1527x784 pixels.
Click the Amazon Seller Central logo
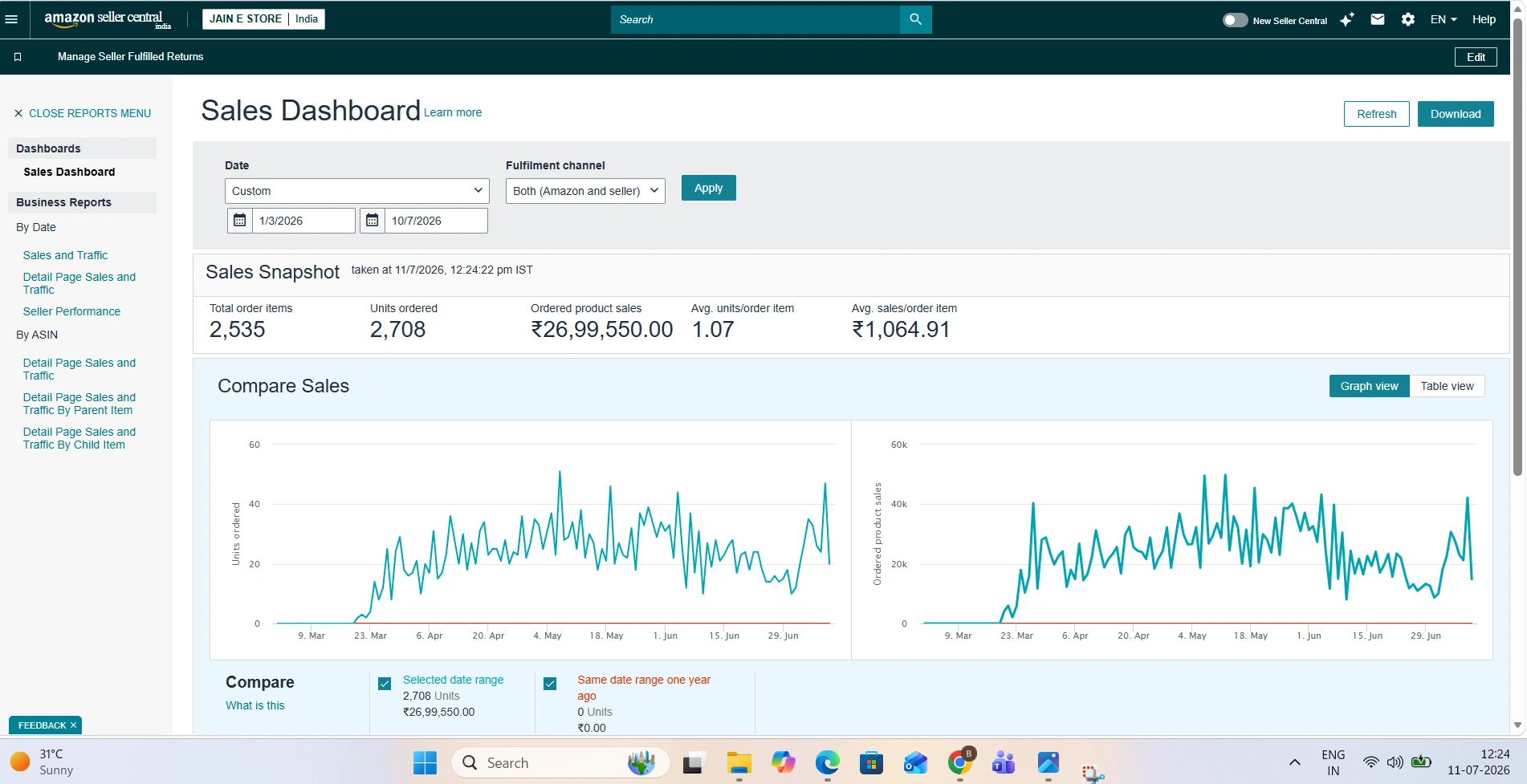[108, 19]
